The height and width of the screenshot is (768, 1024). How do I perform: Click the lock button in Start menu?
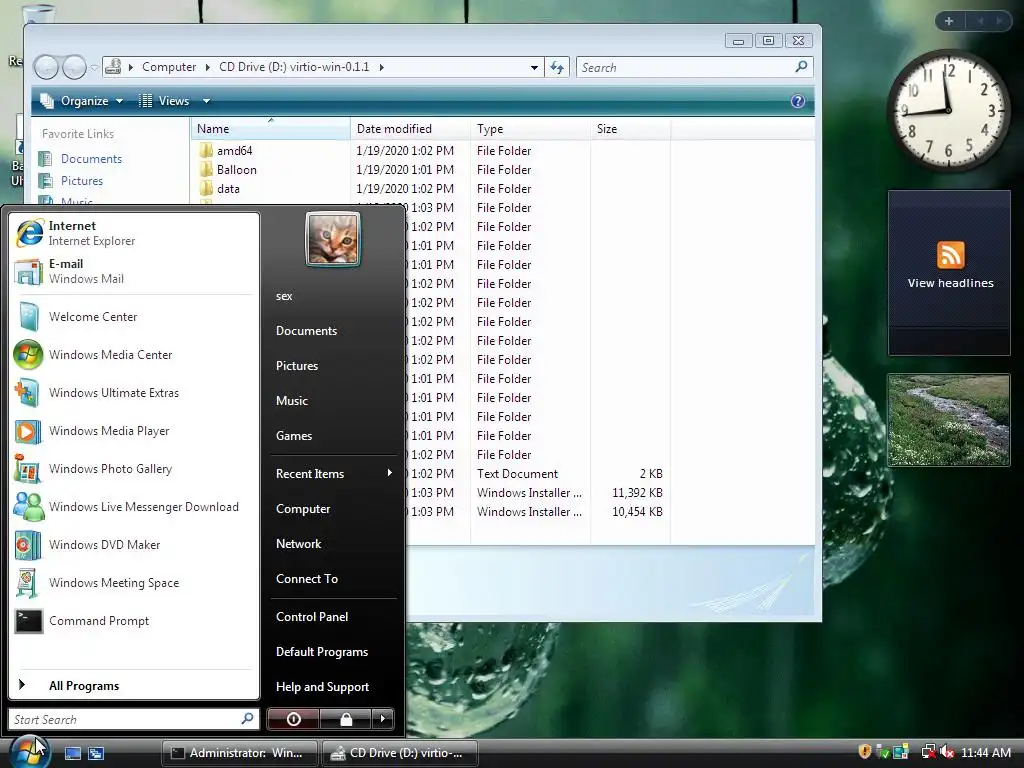pos(346,719)
